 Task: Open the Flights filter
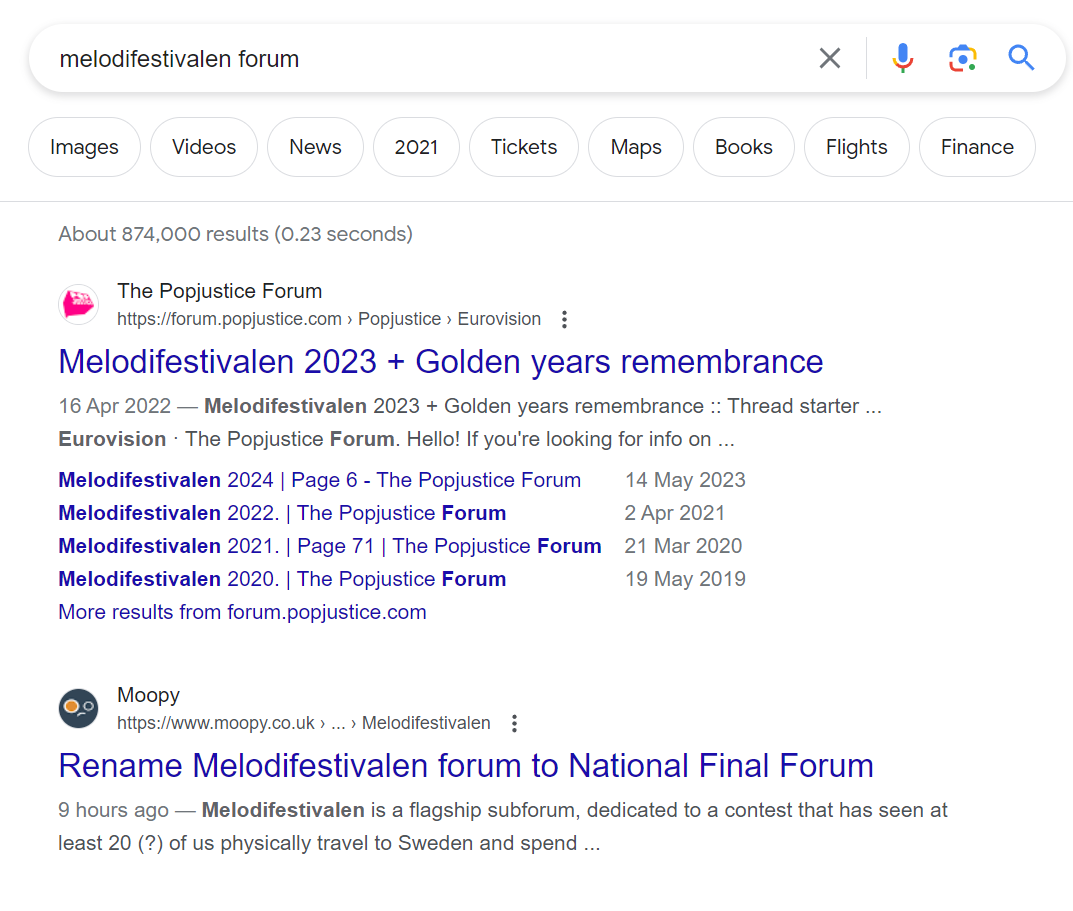coord(857,147)
